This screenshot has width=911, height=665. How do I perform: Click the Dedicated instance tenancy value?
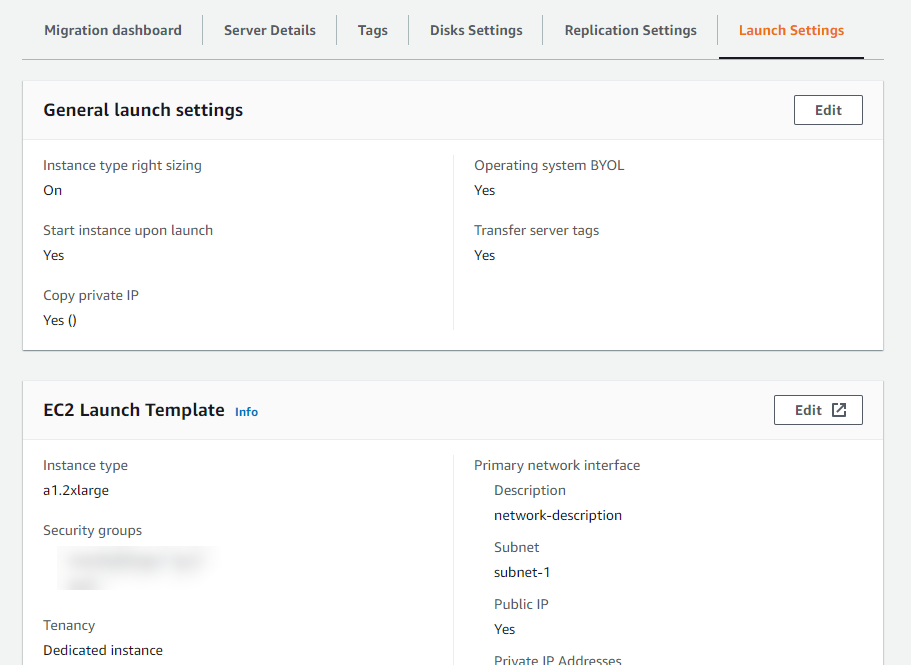pos(103,650)
